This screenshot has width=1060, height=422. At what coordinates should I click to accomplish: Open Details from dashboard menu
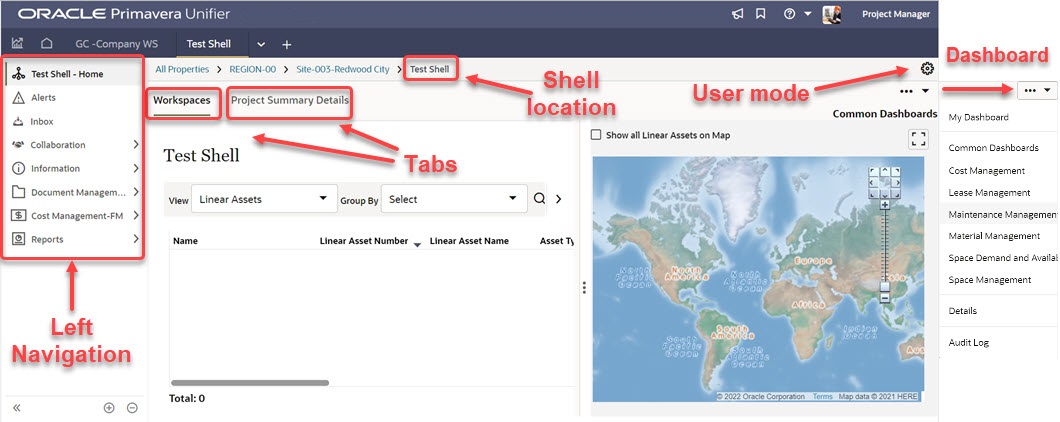tap(963, 311)
